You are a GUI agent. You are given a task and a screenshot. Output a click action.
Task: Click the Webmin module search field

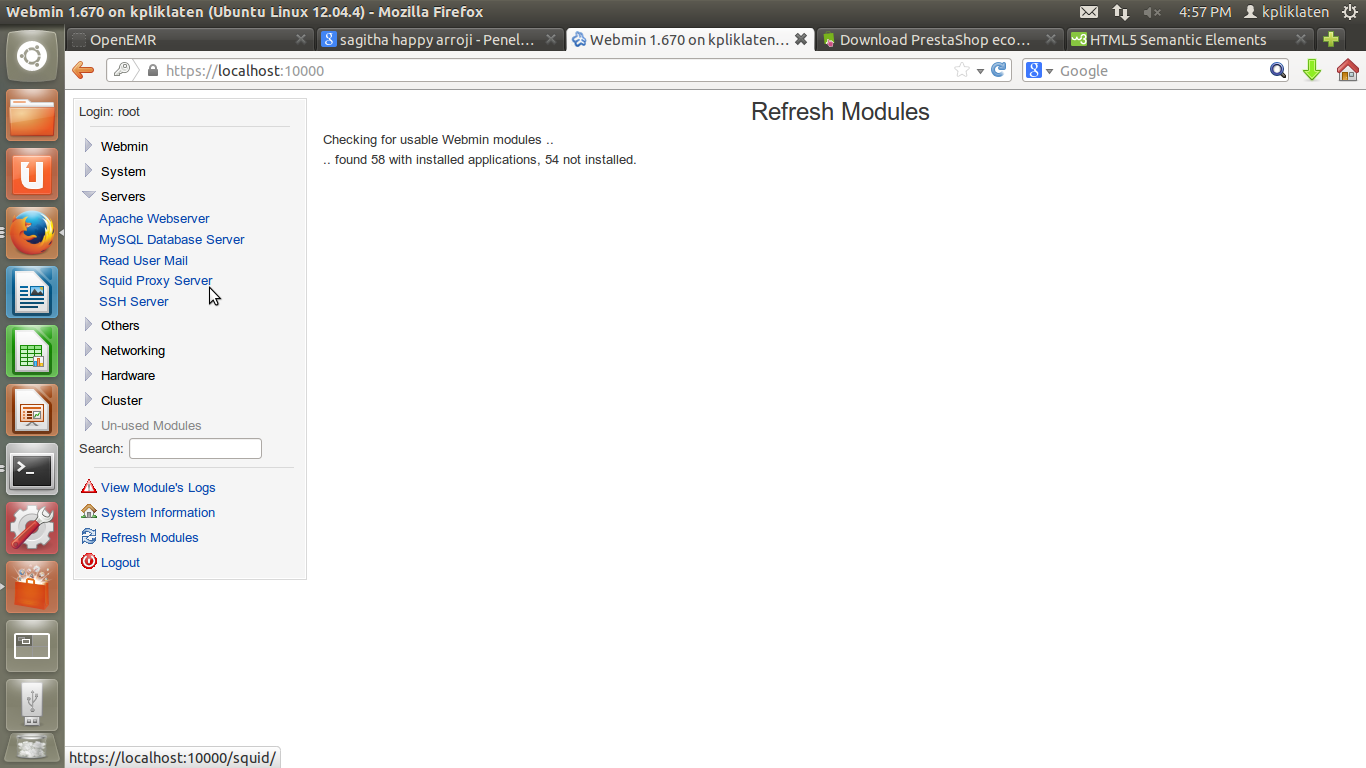pyautogui.click(x=195, y=449)
